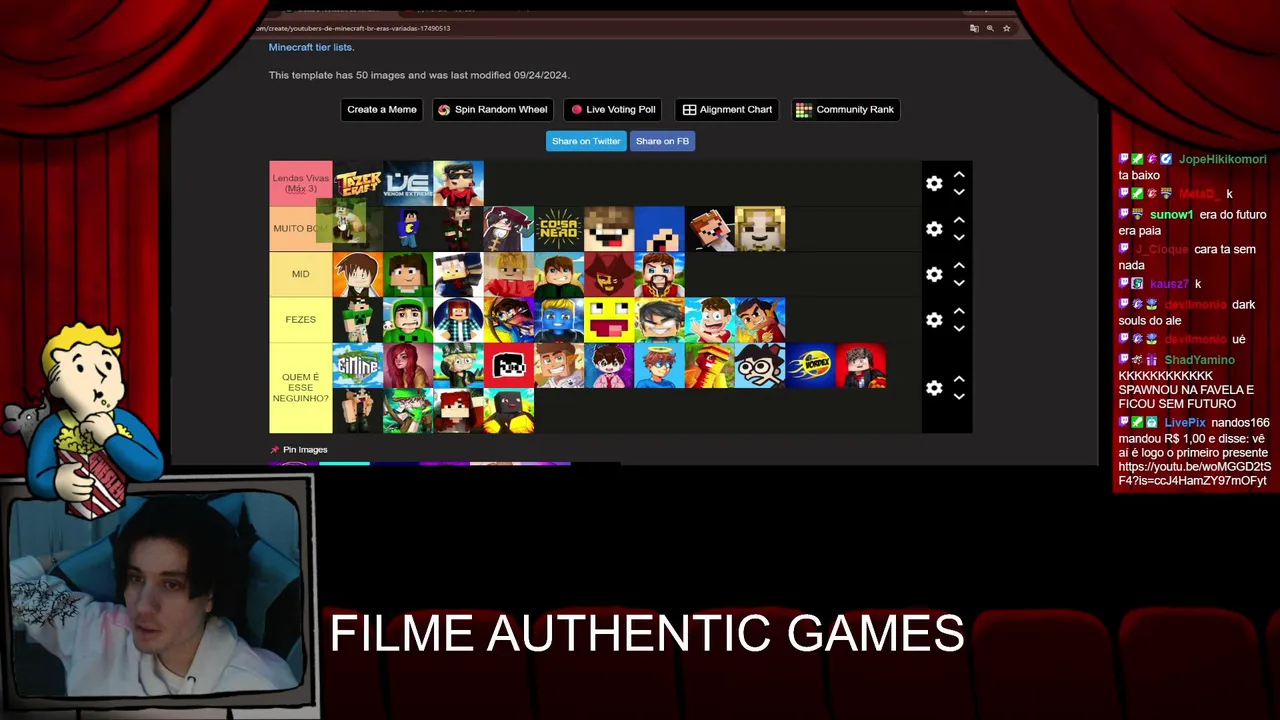The height and width of the screenshot is (720, 1280).
Task: Share on FB
Action: (662, 141)
